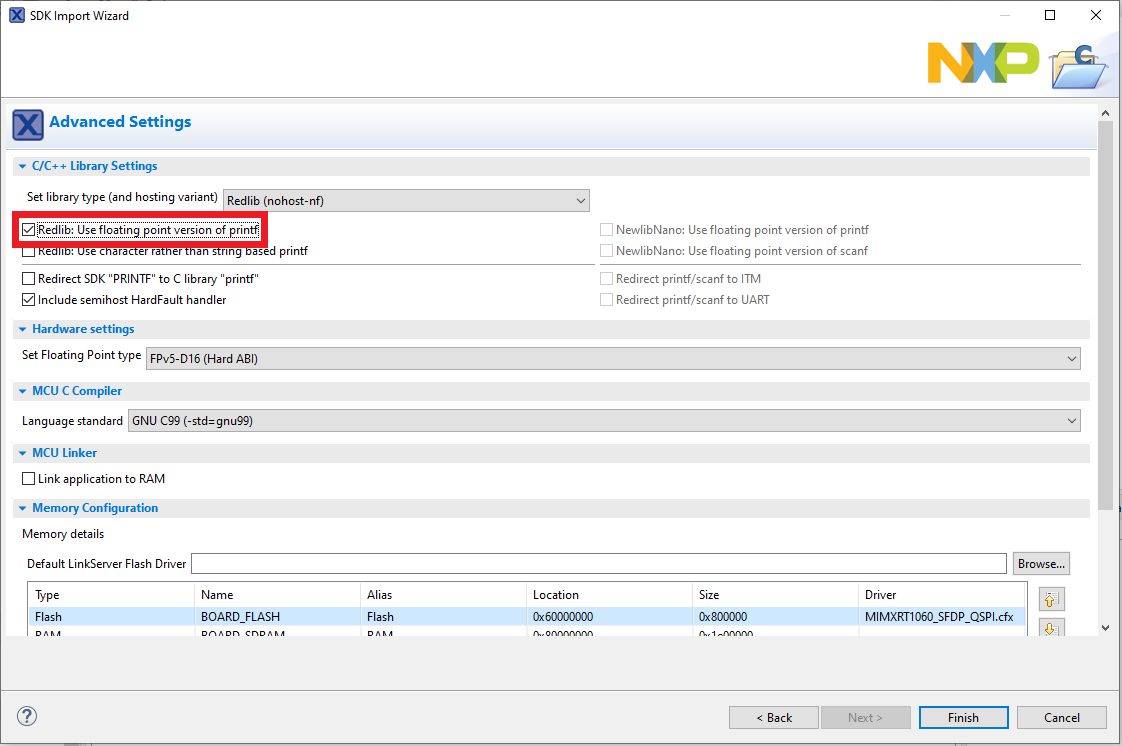Click the move-up arrow beside memory table
This screenshot has width=1122, height=746.
coord(1052,599)
